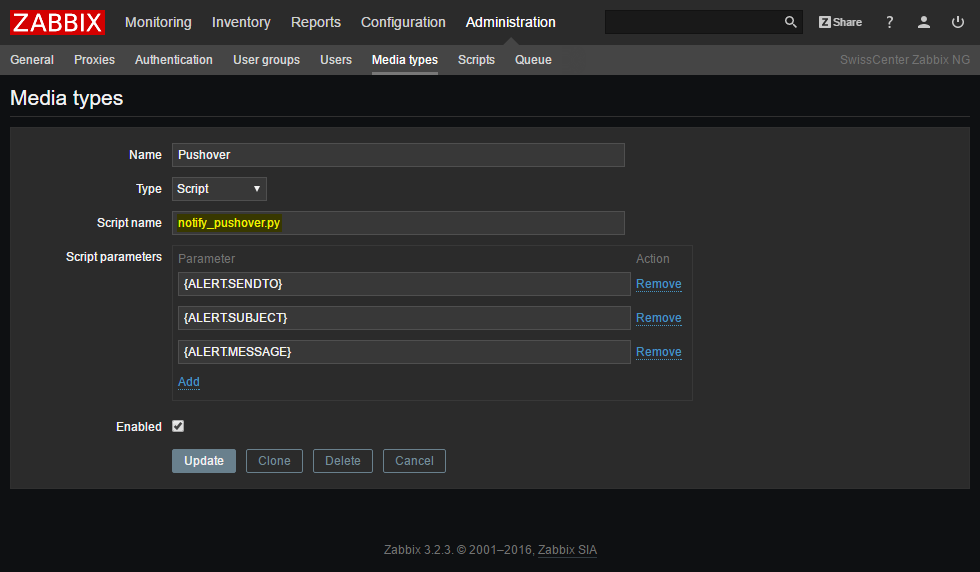The width and height of the screenshot is (980, 572).
Task: Open help via question mark icon
Action: click(889, 23)
